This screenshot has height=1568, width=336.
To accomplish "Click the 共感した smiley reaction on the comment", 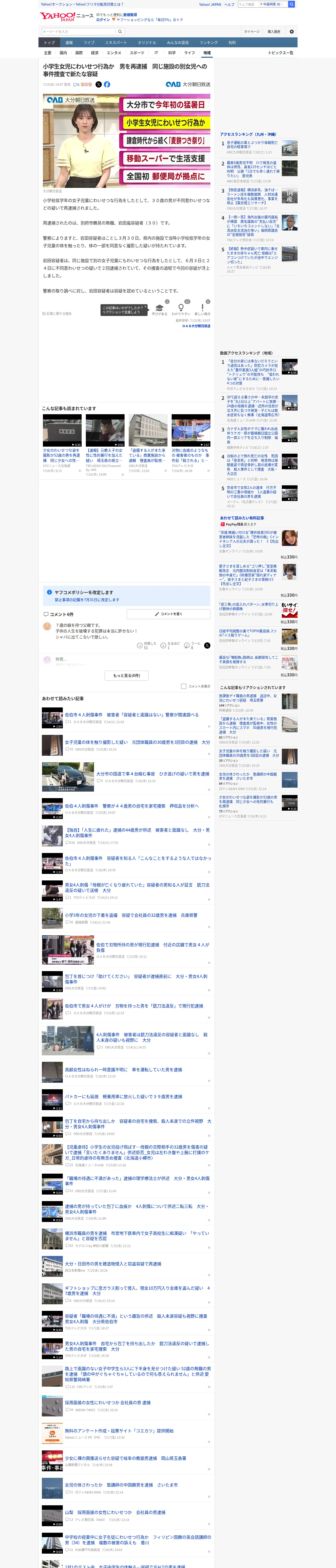I will point(147,645).
